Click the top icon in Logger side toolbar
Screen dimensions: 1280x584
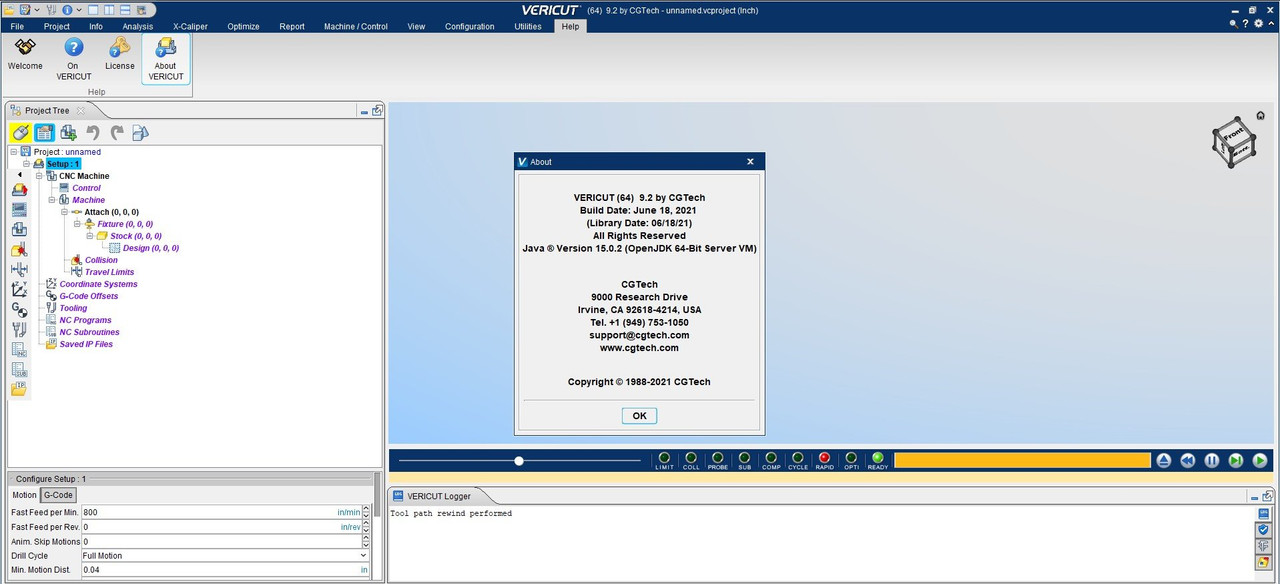coord(1263,514)
